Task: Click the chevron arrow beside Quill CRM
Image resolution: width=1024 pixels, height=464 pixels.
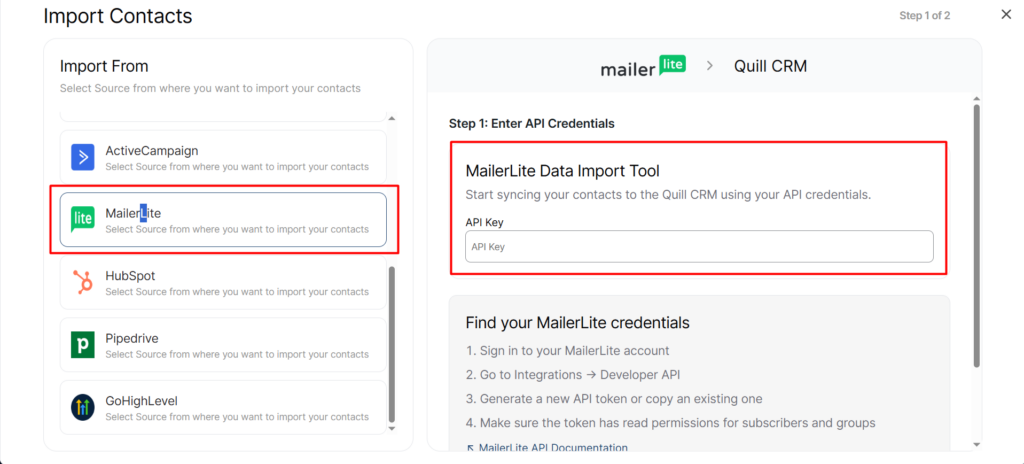Action: [x=710, y=66]
